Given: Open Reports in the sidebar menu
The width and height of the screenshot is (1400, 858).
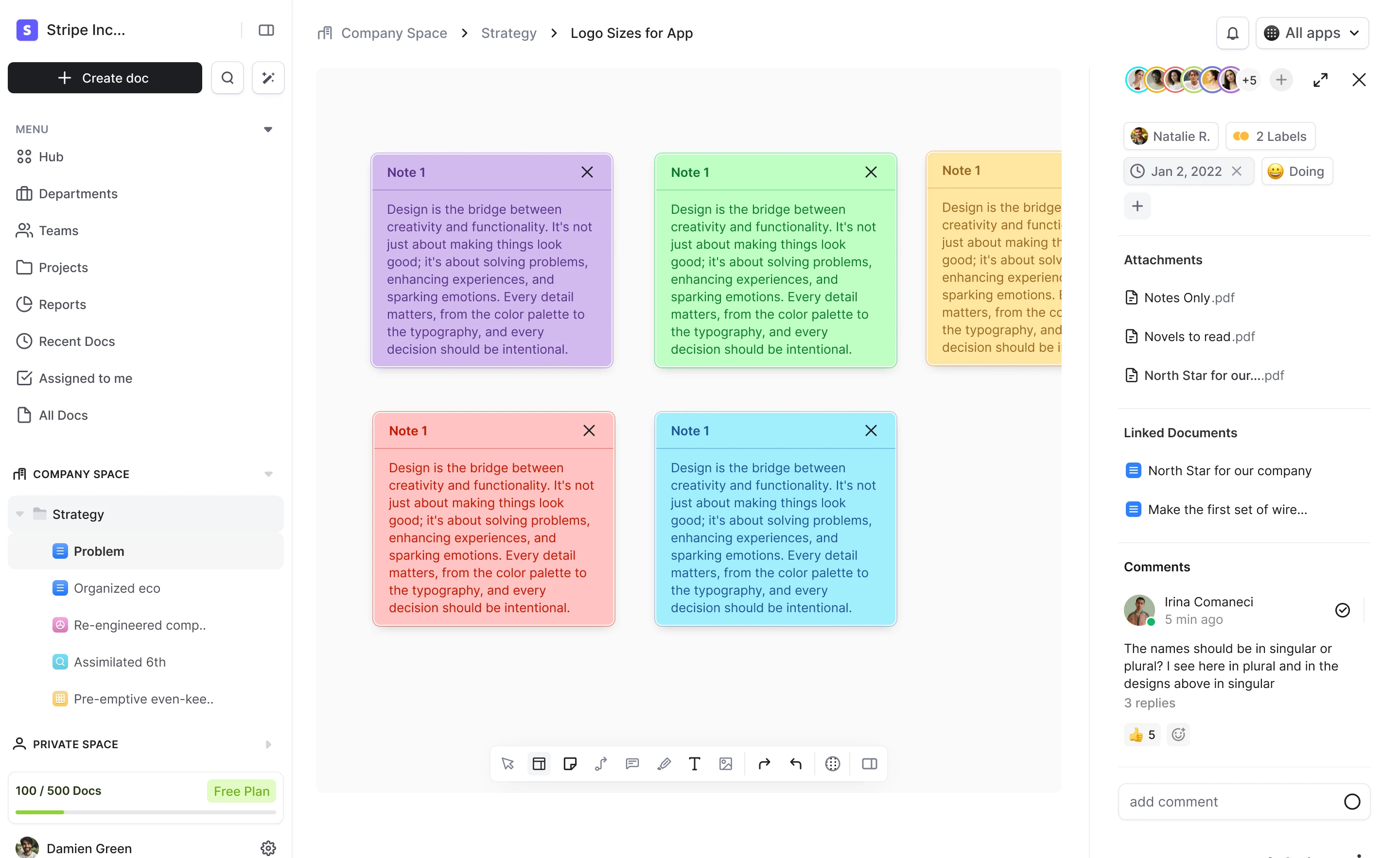Looking at the screenshot, I should pyautogui.click(x=62, y=304).
